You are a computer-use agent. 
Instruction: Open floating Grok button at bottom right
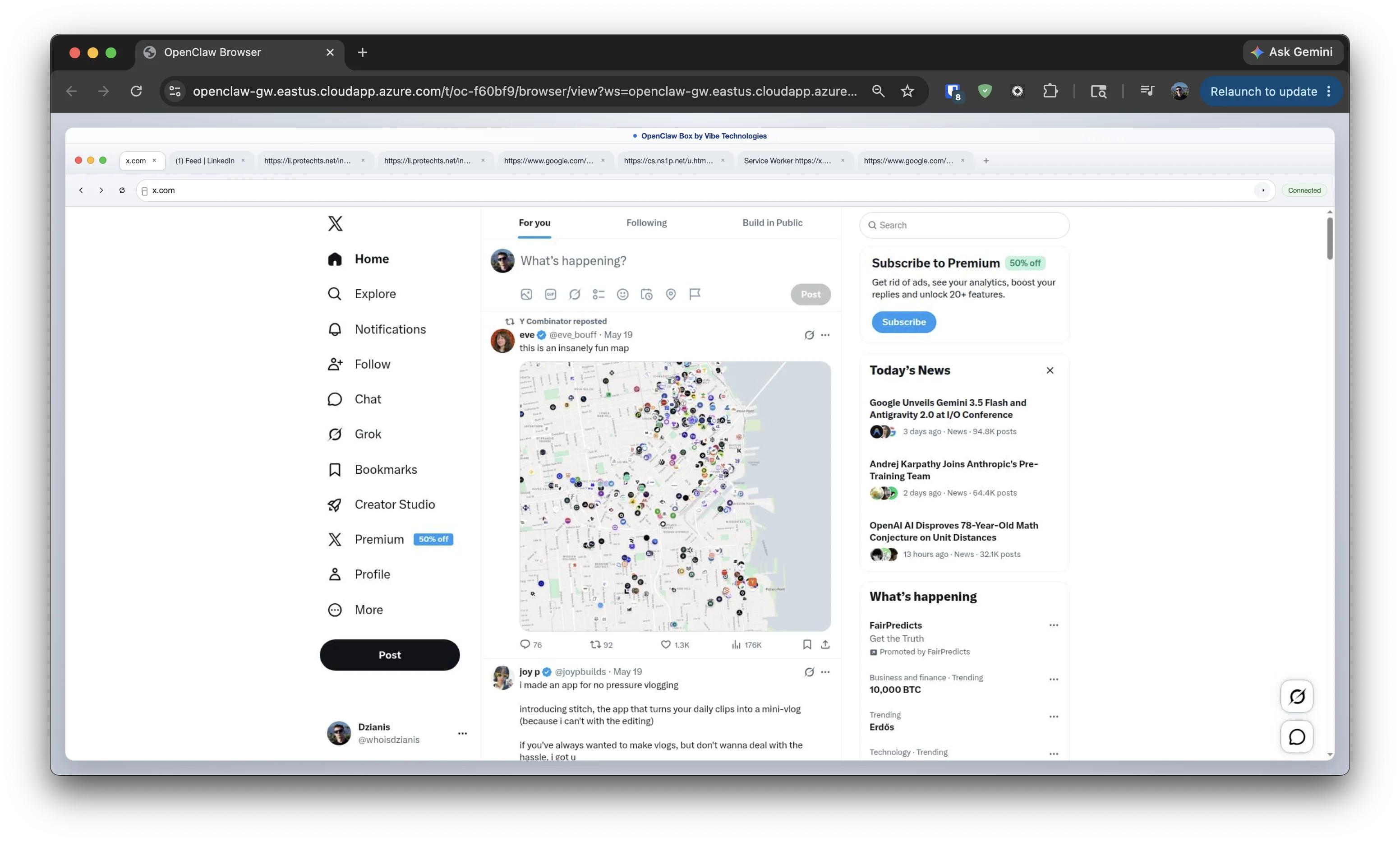(x=1296, y=696)
